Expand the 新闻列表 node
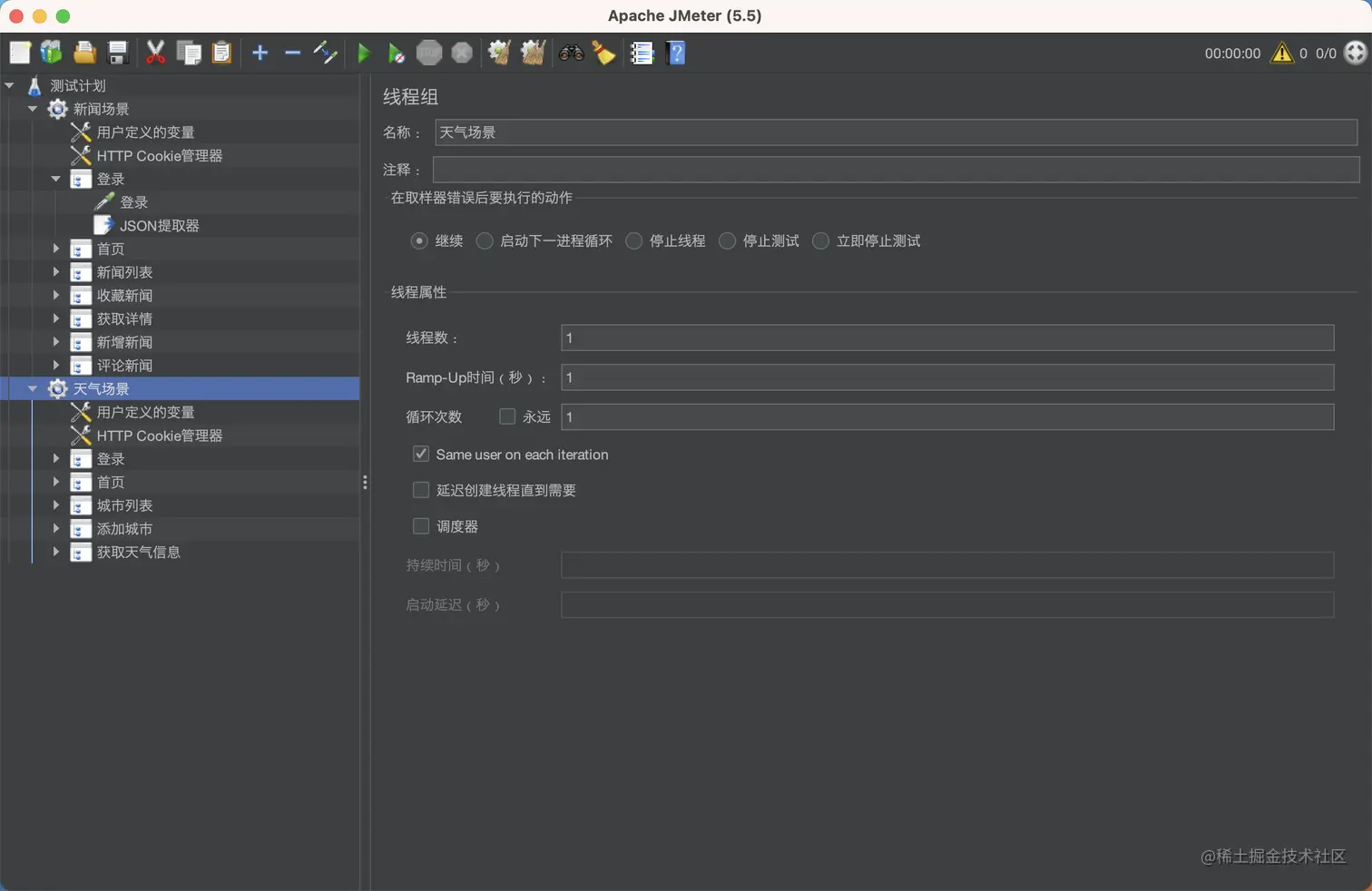 coord(56,272)
